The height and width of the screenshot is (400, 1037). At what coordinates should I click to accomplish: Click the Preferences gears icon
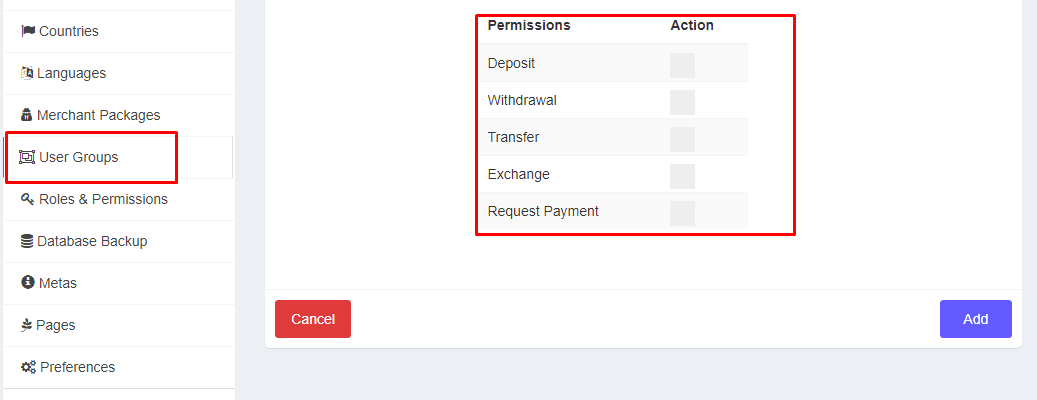point(28,367)
